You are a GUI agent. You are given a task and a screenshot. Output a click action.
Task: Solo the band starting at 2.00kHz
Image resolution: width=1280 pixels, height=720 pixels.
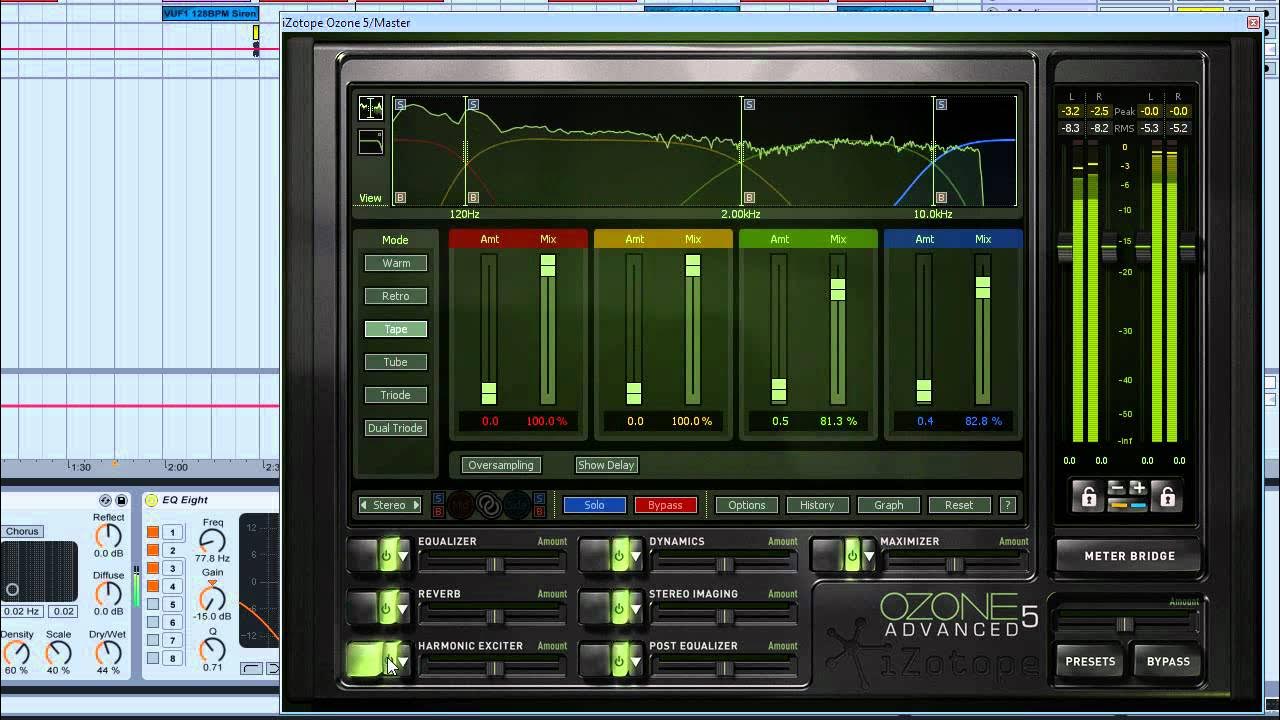point(749,104)
